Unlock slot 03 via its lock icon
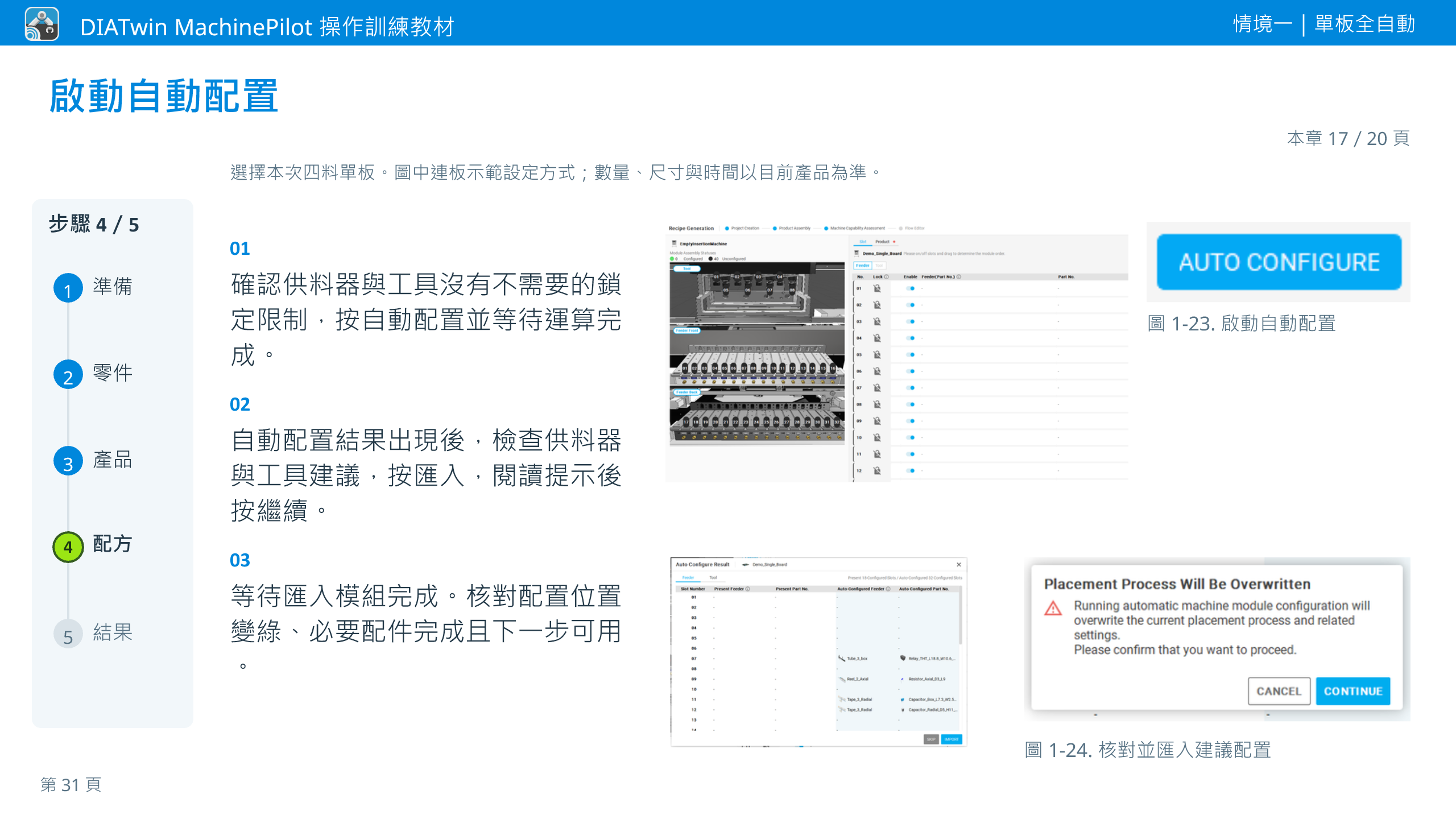The width and height of the screenshot is (1456, 819). [877, 321]
